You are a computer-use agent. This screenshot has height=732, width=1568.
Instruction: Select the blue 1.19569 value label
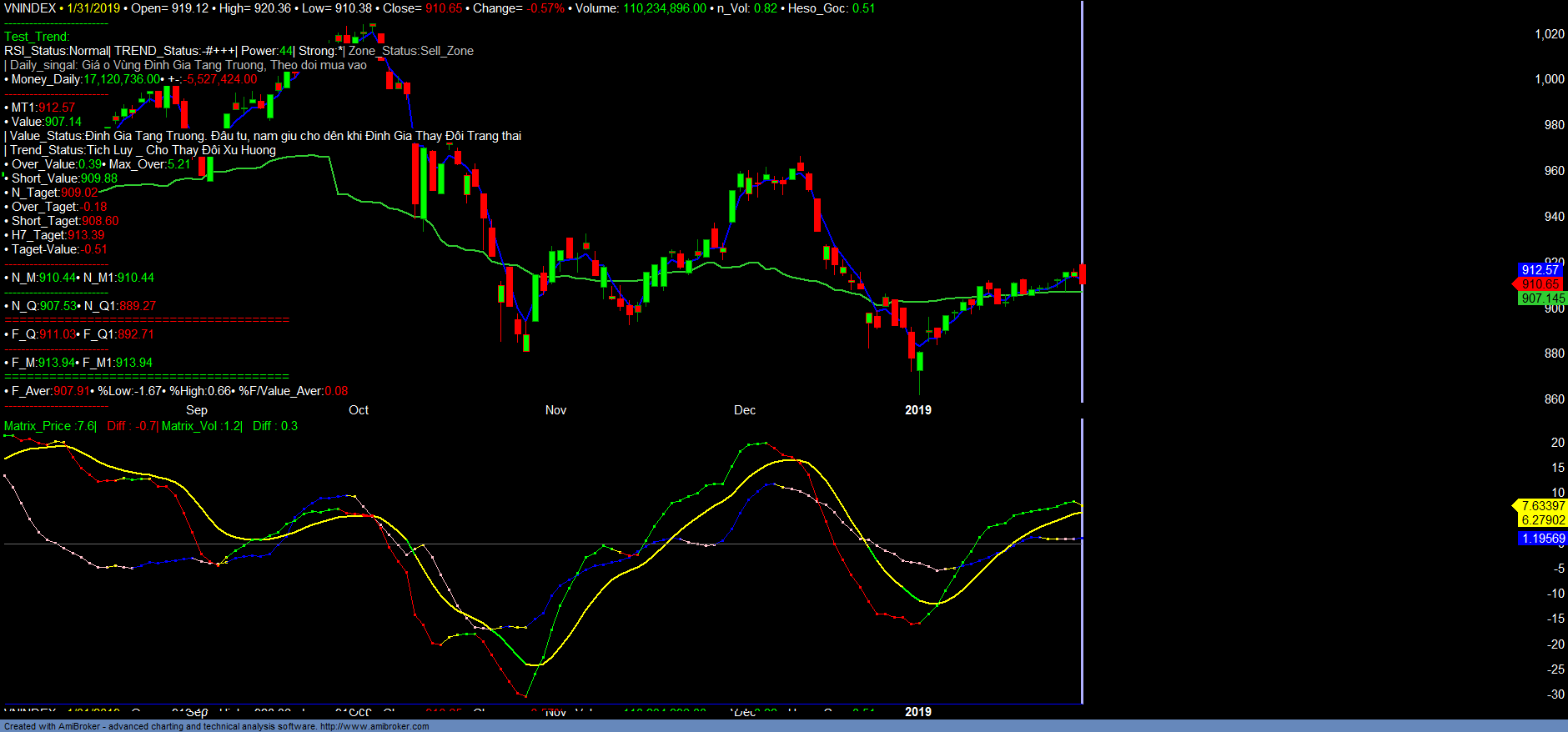pyautogui.click(x=1542, y=539)
